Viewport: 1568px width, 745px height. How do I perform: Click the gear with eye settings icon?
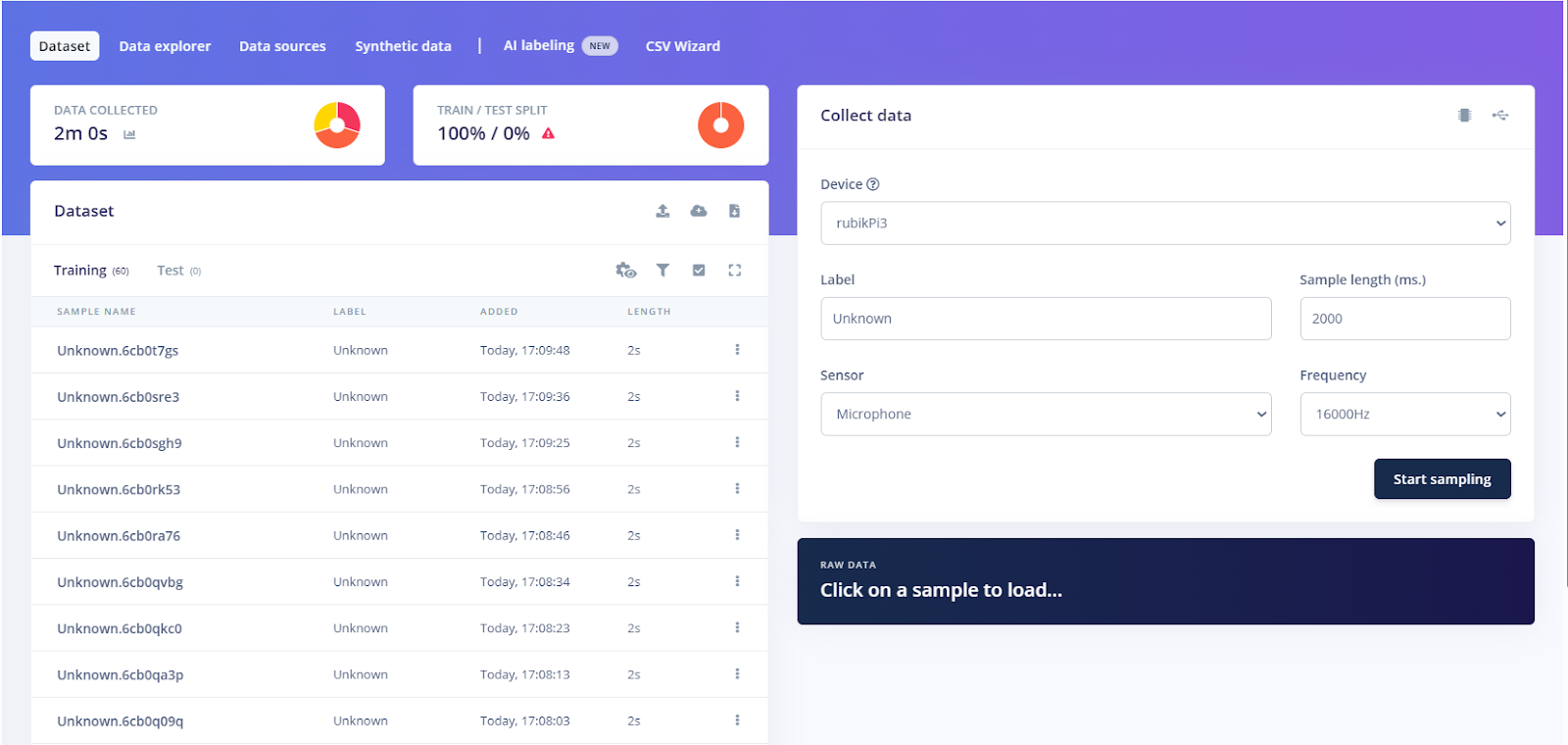[625, 271]
